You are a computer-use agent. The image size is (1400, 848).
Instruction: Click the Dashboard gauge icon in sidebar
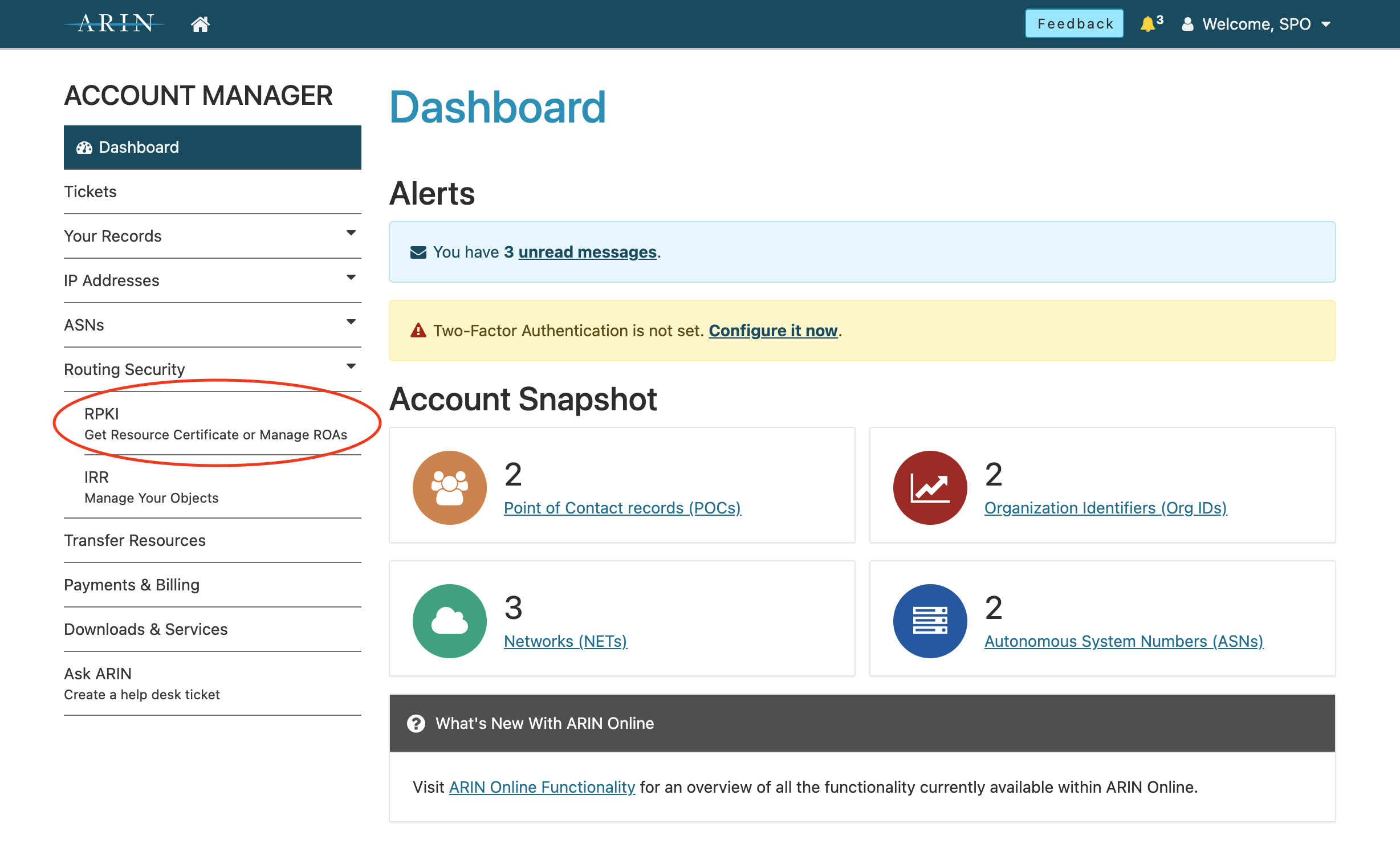click(x=84, y=148)
